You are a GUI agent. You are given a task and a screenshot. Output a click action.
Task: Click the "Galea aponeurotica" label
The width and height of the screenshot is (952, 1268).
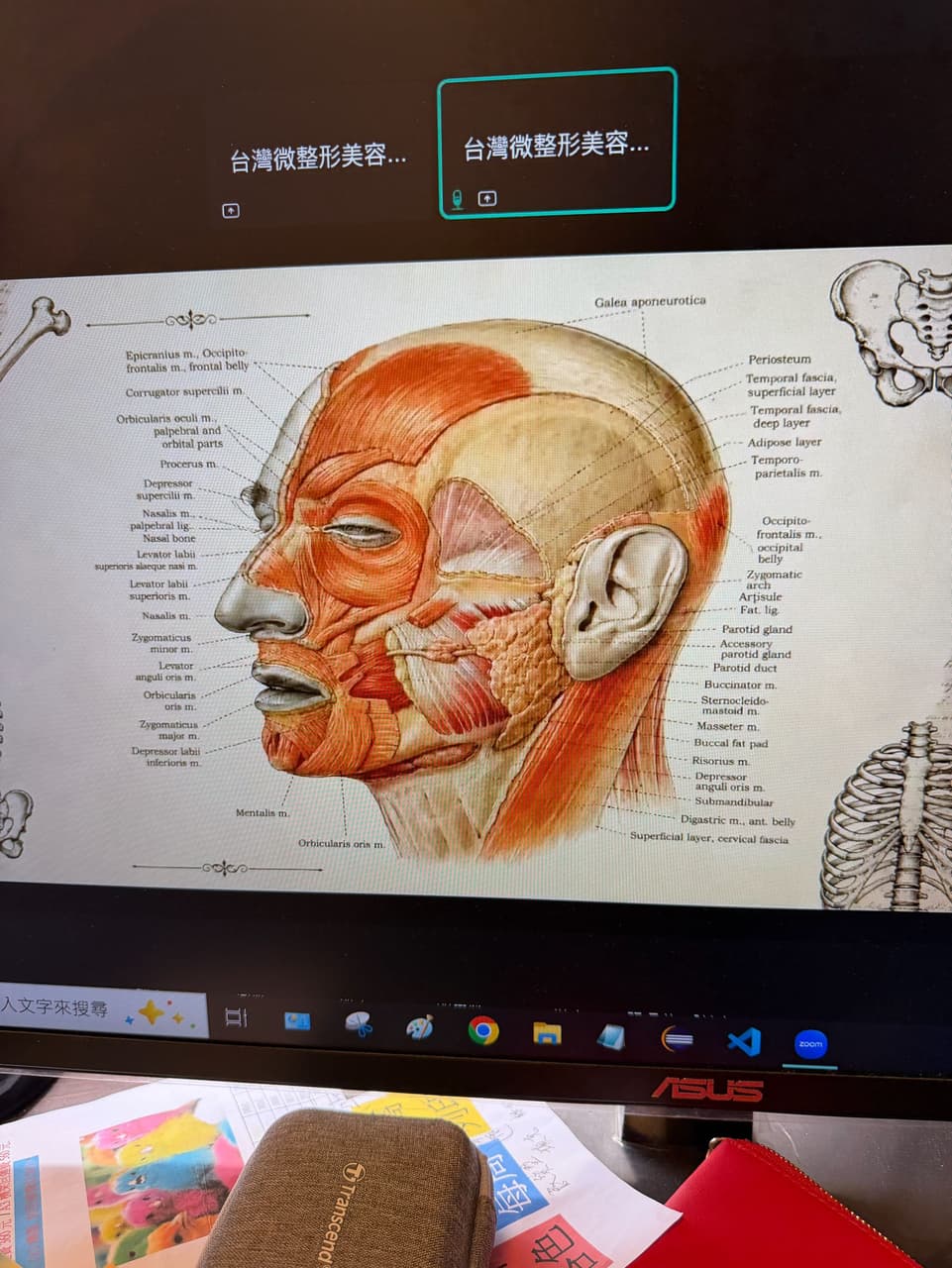tap(650, 301)
